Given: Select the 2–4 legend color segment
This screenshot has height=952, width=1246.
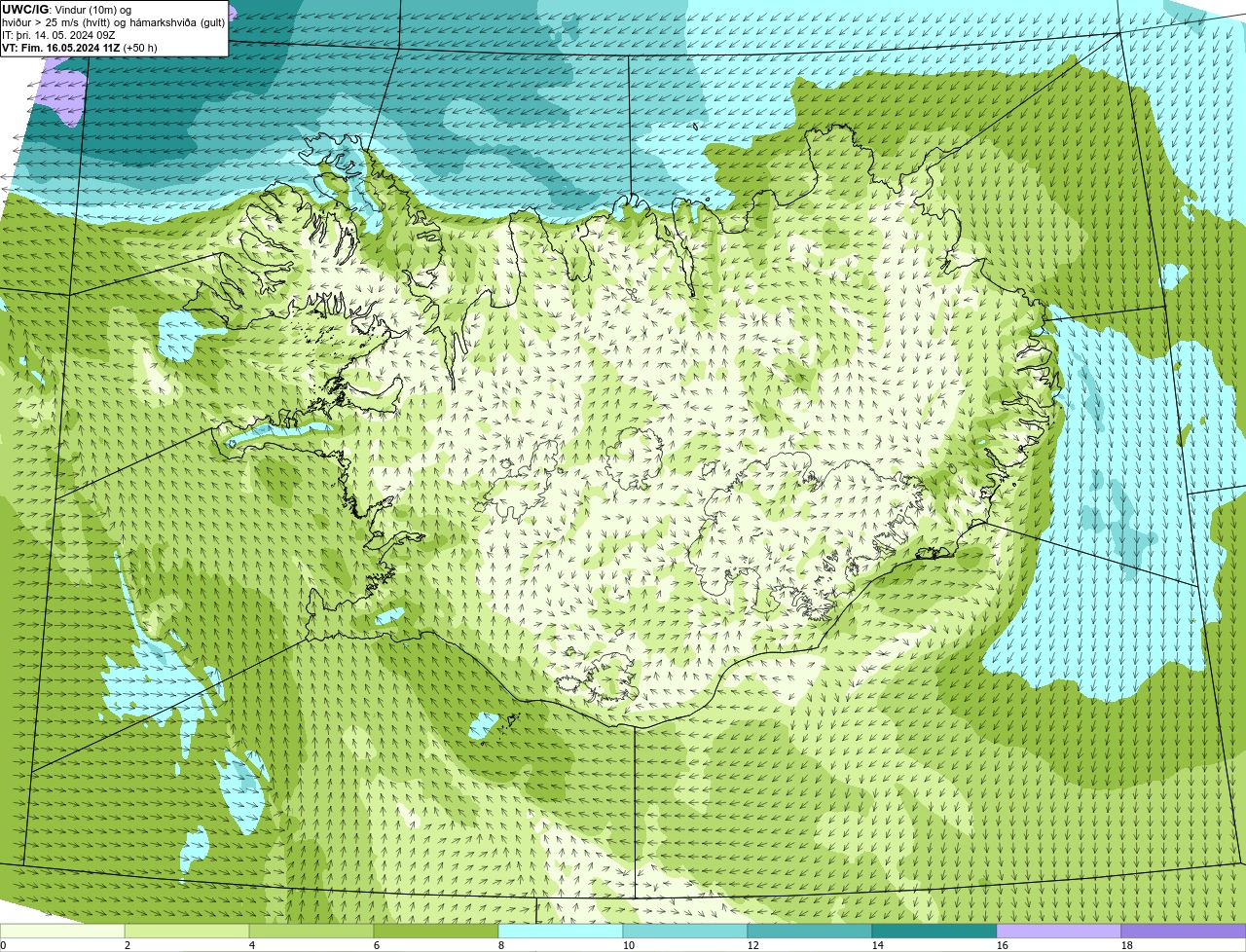Looking at the screenshot, I should pos(187,931).
